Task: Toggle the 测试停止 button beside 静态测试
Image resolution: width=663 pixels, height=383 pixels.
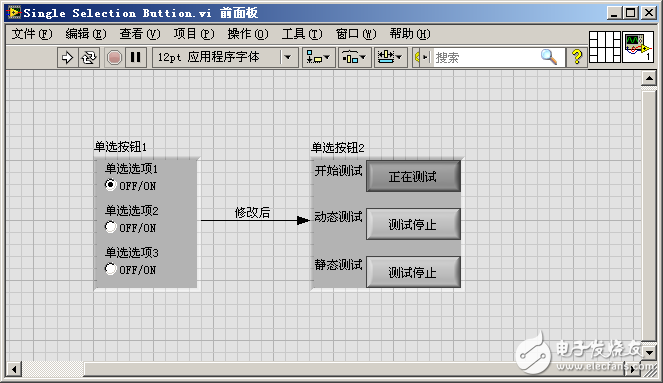Action: 413,272
